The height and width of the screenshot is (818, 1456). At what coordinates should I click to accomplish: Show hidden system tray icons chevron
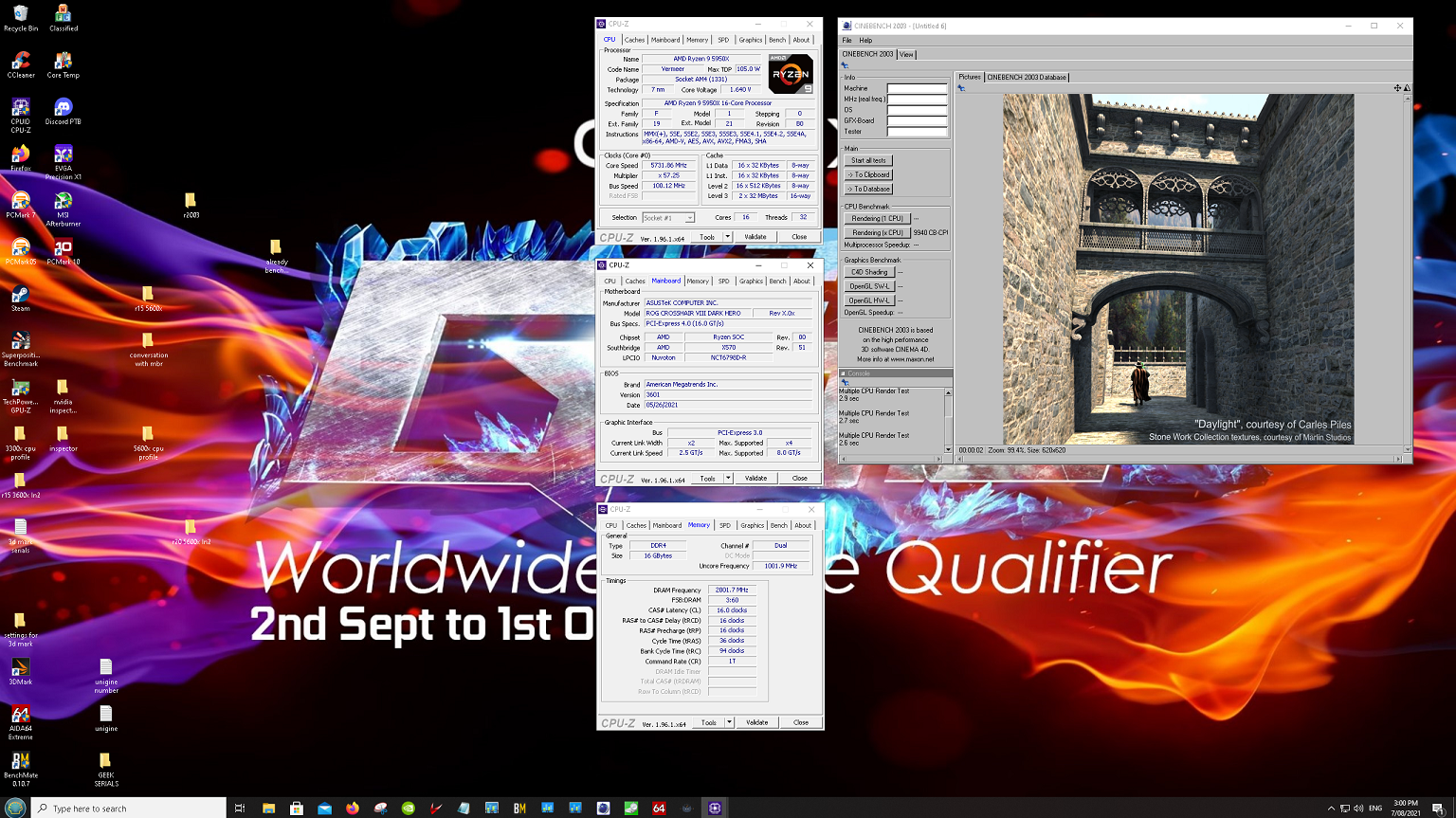pos(1331,809)
